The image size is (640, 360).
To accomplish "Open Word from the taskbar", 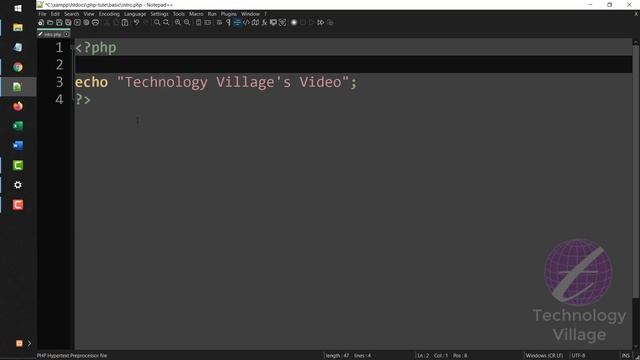I will click(x=18, y=145).
